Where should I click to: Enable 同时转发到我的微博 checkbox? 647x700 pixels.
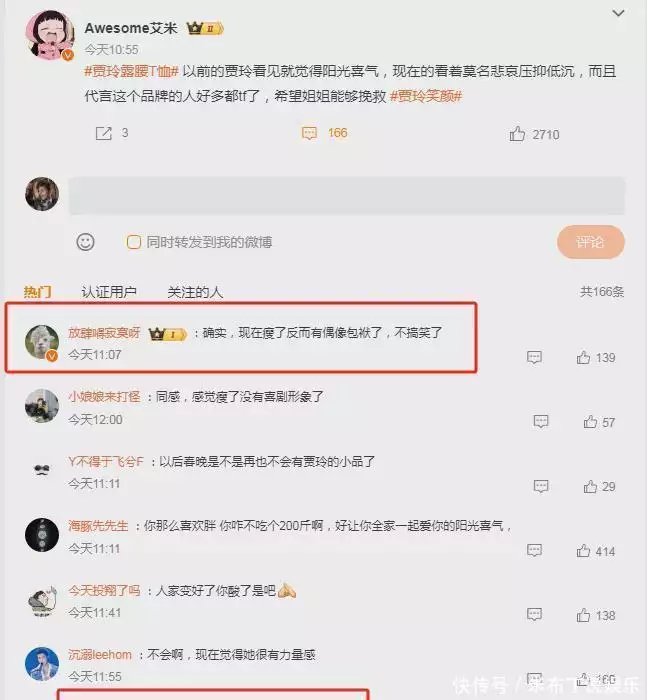point(134,242)
